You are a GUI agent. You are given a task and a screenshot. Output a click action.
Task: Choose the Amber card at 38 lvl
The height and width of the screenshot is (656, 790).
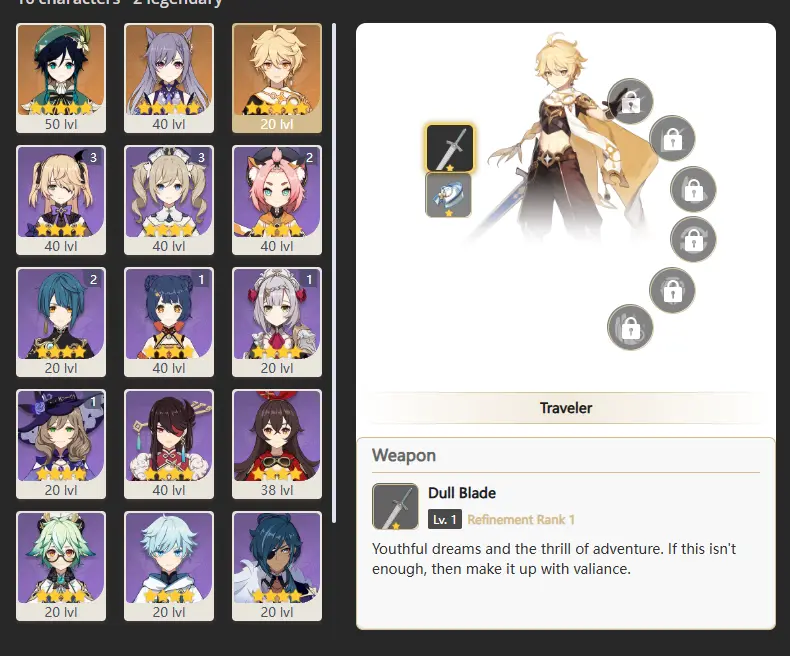(x=277, y=444)
